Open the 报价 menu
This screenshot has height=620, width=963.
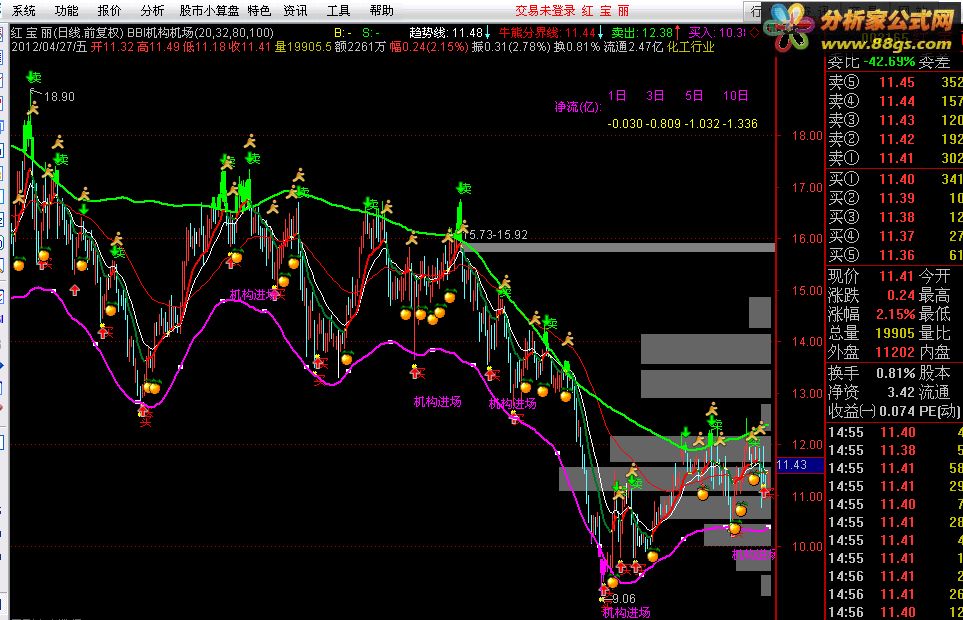tap(109, 10)
